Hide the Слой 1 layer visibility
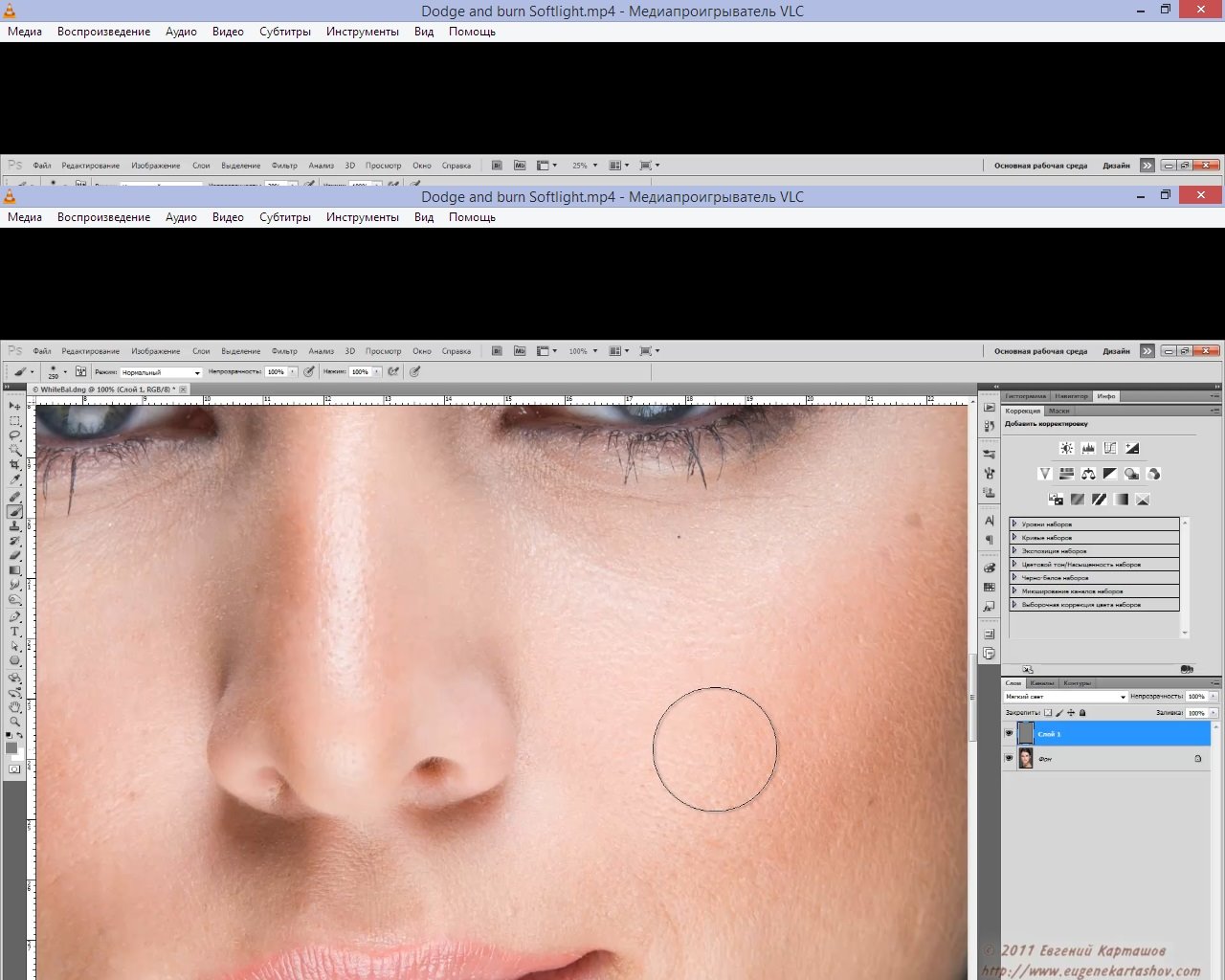This screenshot has height=980, width=1225. (x=1009, y=734)
